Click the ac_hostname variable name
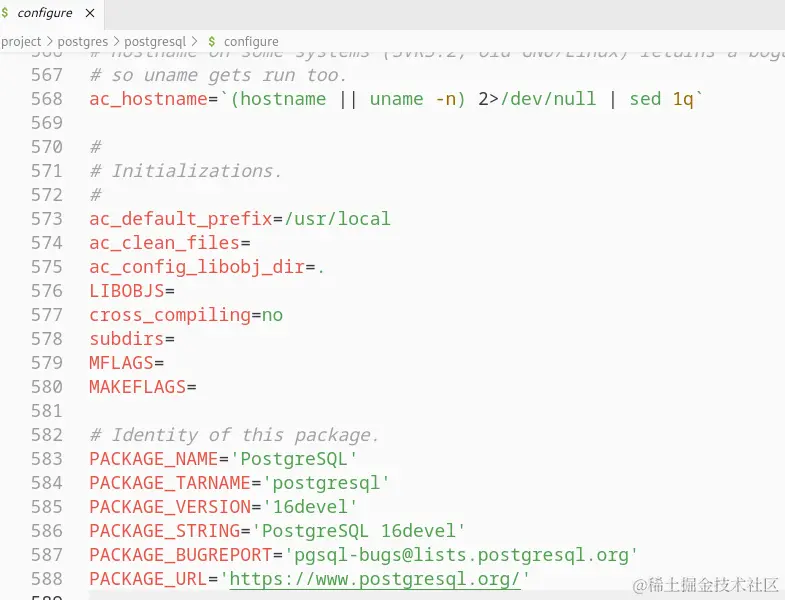 pyautogui.click(x=148, y=99)
